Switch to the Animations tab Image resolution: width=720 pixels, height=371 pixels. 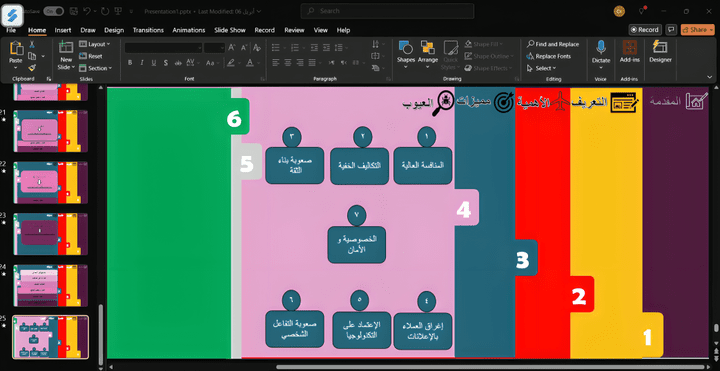pos(189,30)
